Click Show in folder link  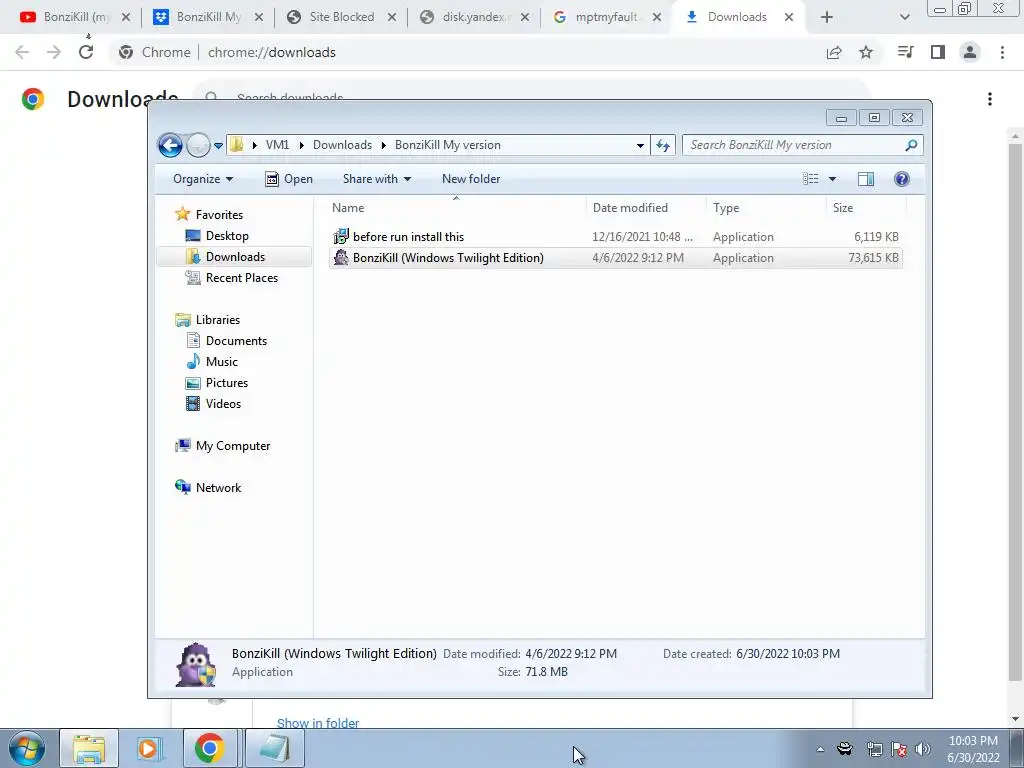coord(318,723)
